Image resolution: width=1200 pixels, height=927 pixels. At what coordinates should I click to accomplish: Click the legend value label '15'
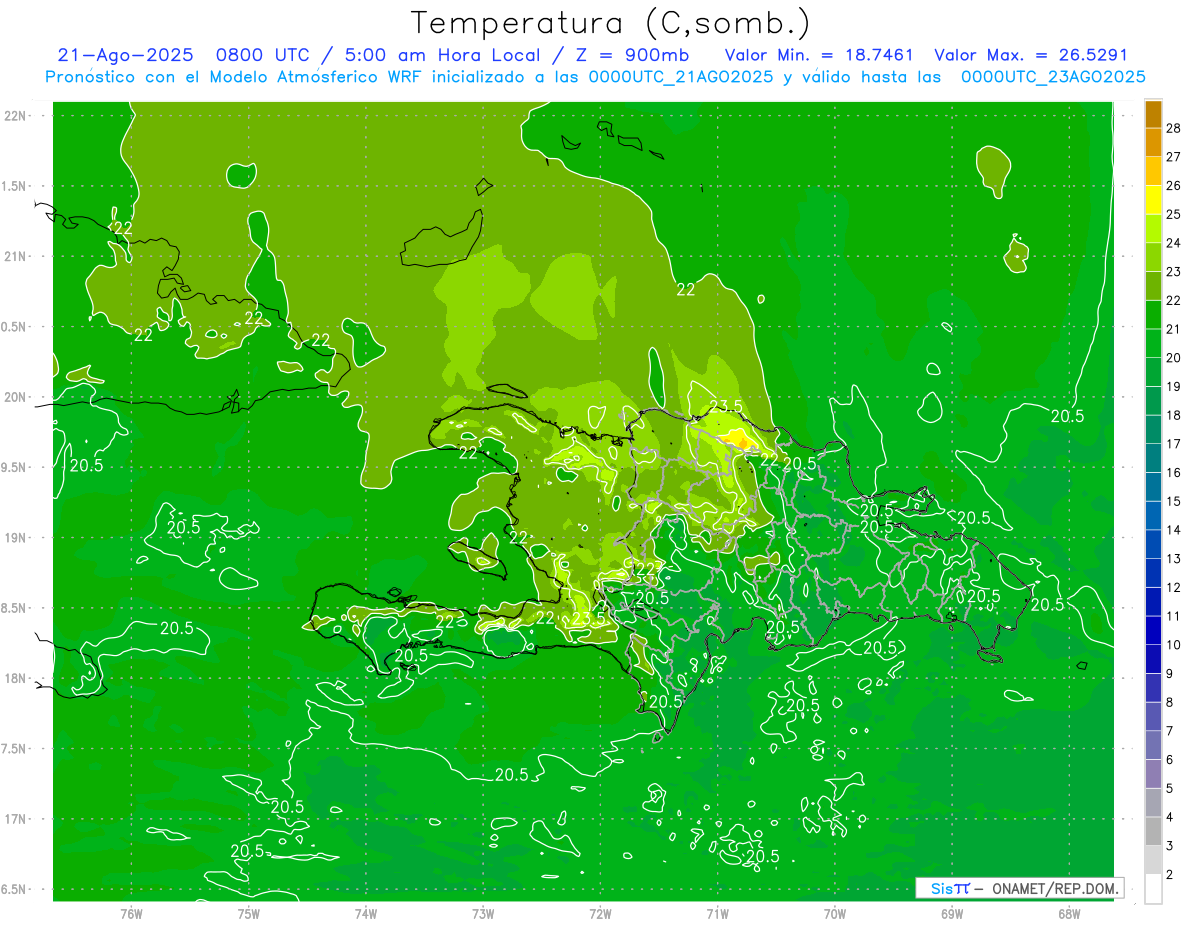[x=1173, y=501]
